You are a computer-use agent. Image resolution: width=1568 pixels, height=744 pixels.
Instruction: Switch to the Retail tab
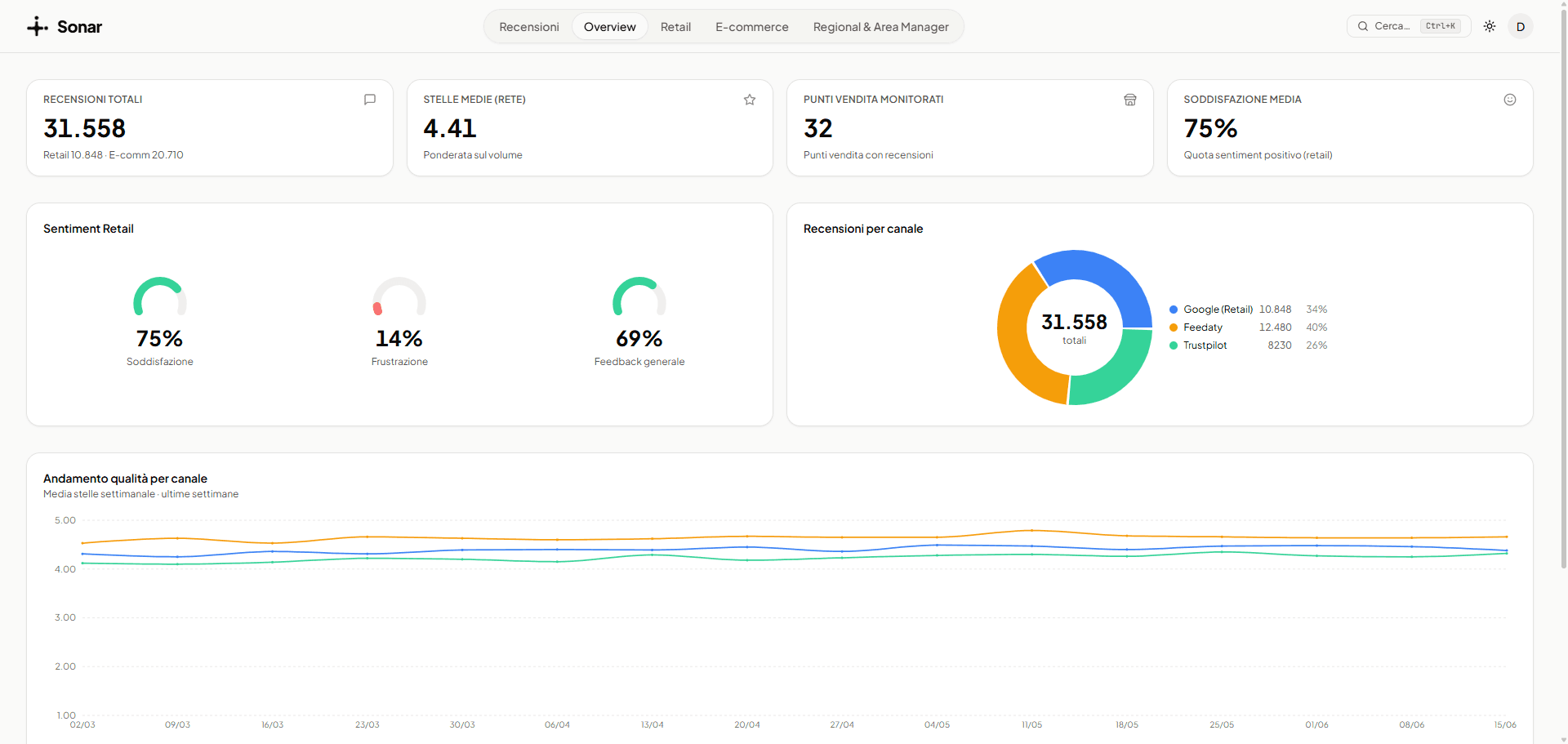coord(676,27)
